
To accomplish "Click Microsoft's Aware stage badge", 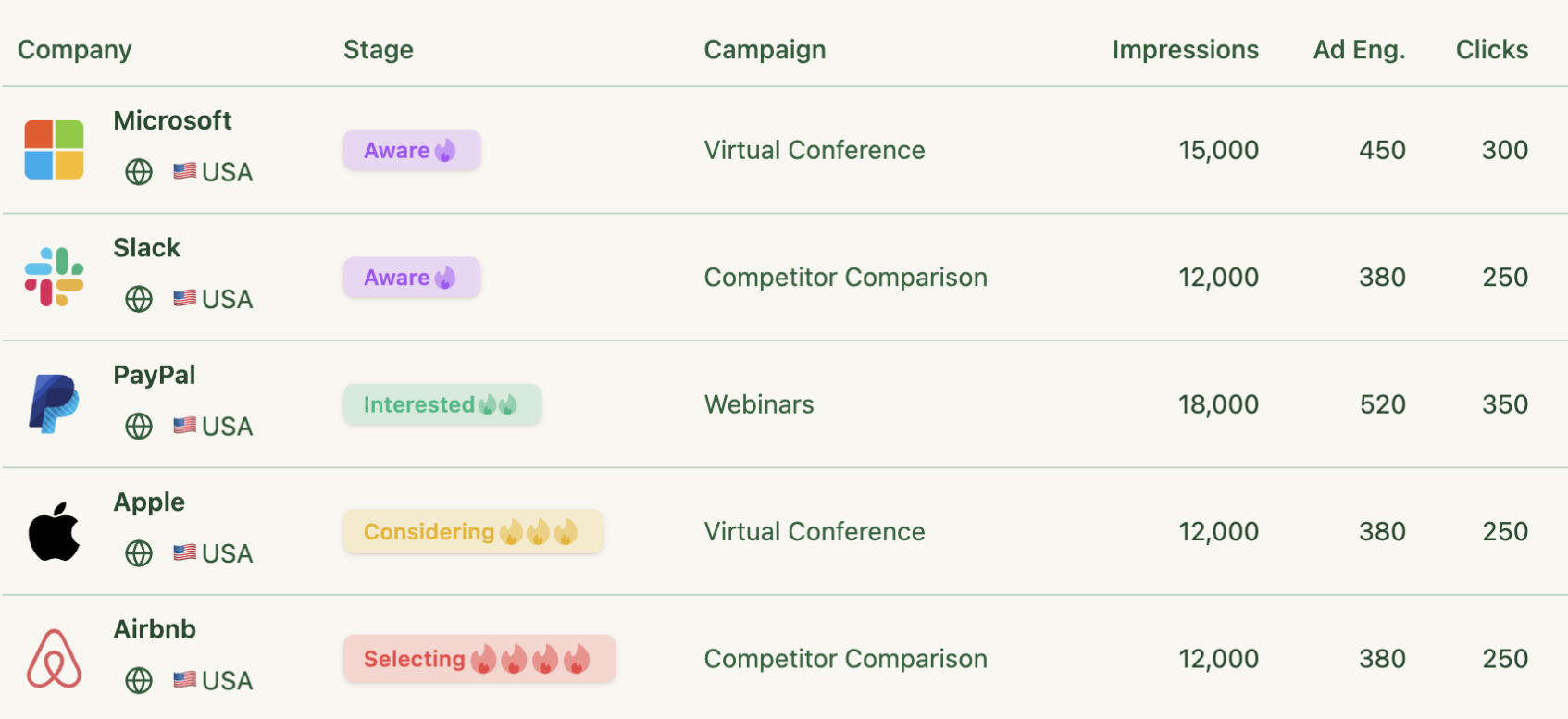I will (411, 150).
